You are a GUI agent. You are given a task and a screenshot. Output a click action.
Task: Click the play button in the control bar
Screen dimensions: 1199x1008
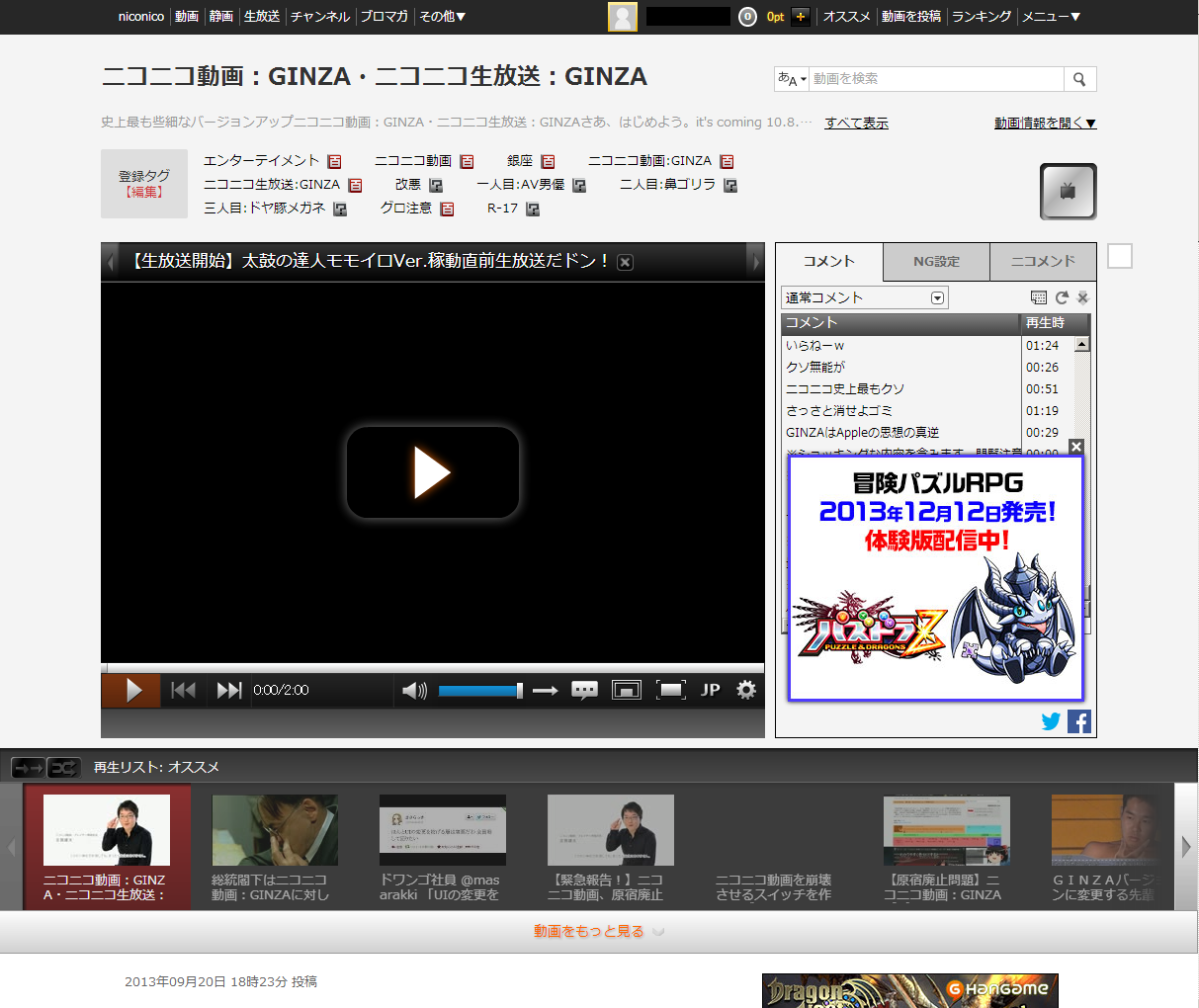[130, 690]
